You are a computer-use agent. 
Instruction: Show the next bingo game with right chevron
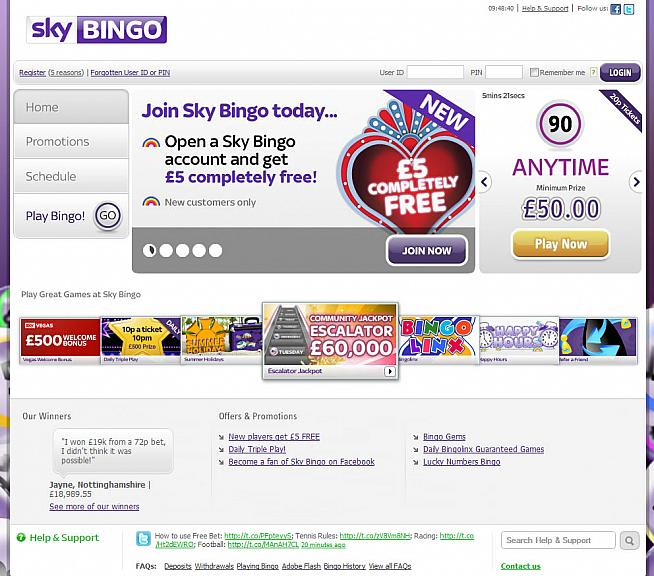[x=636, y=182]
